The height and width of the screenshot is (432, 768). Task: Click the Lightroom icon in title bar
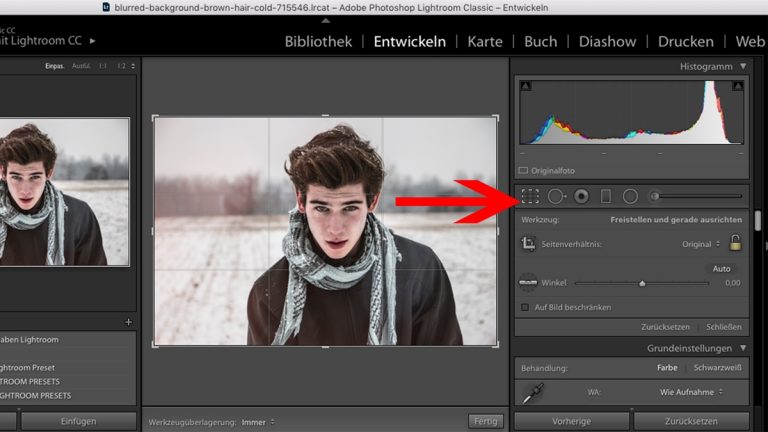106,7
